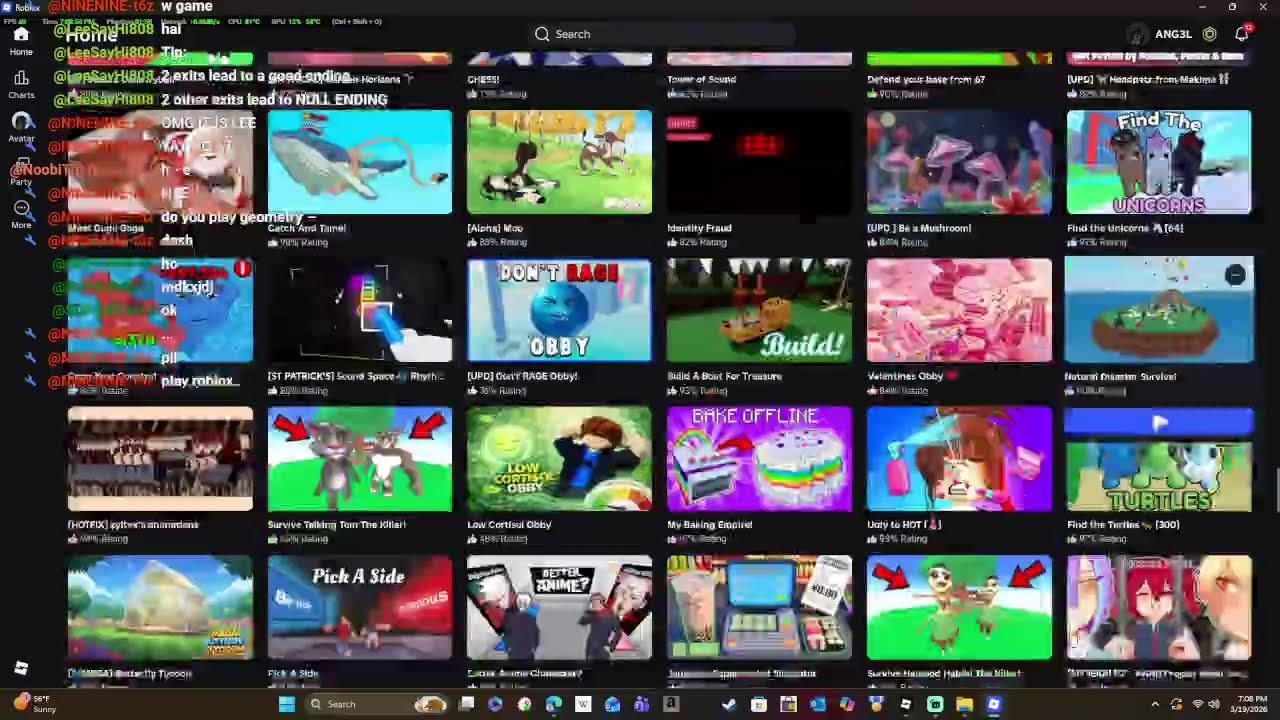1280x720 pixels.
Task: Open Microsoft Teams from the taskbar
Action: (x=641, y=704)
